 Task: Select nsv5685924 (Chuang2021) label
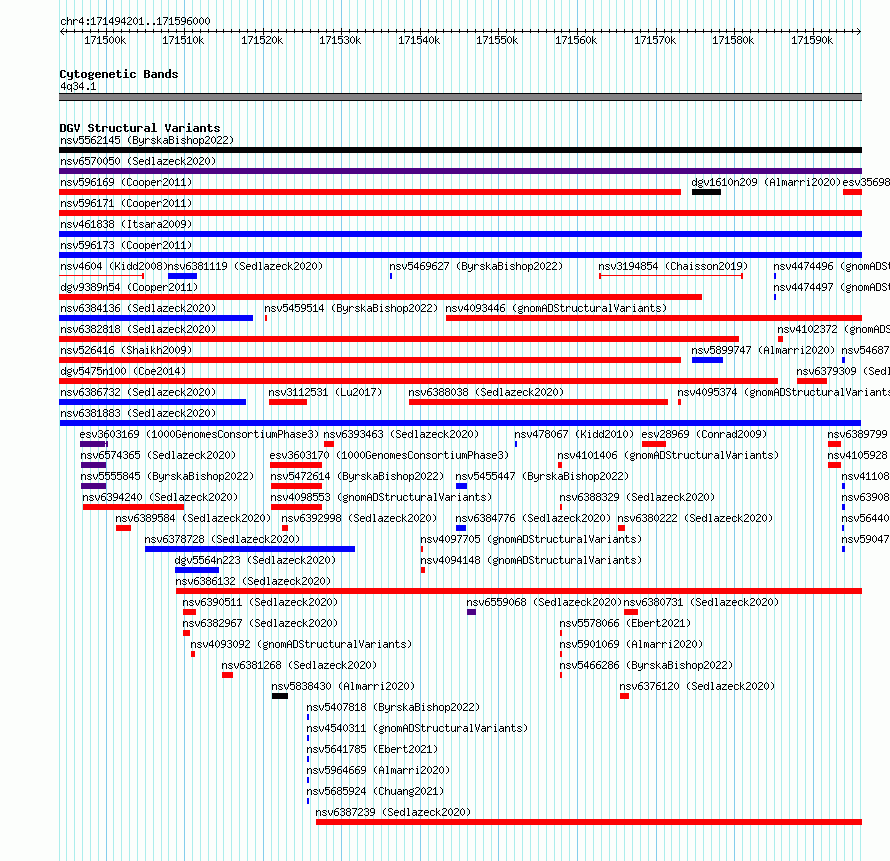click(375, 791)
